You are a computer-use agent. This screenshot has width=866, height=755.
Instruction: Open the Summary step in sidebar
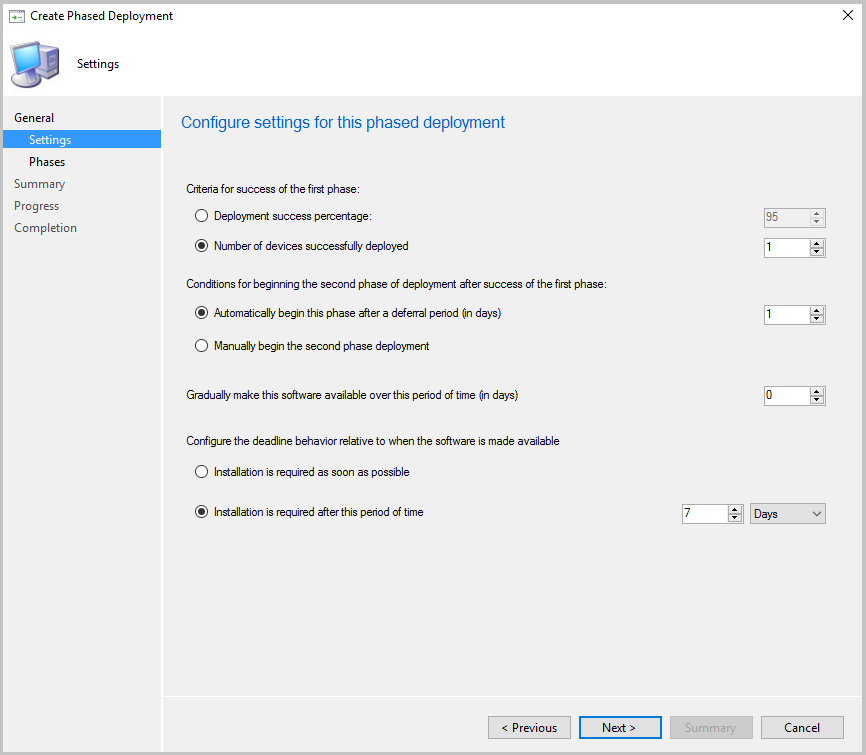pos(39,183)
